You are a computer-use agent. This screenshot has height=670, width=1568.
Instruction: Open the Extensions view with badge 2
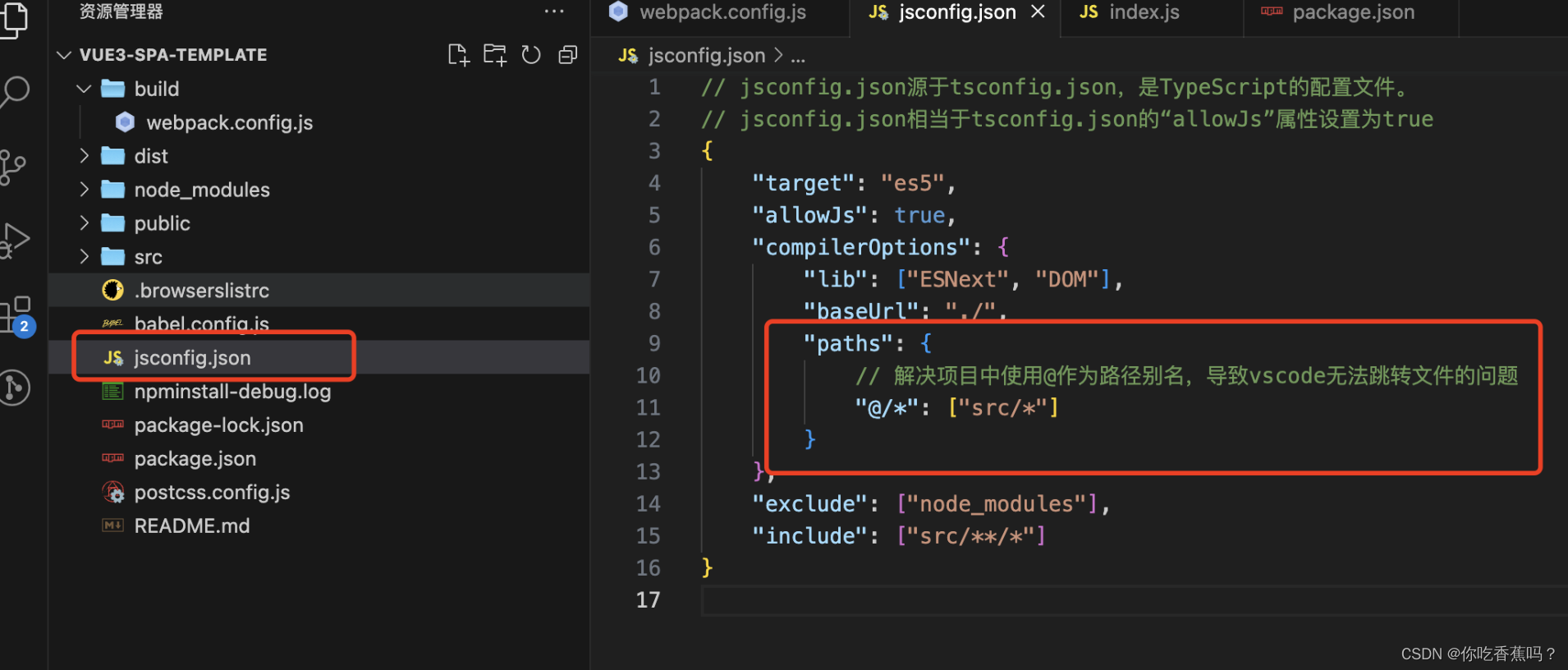pos(16,316)
